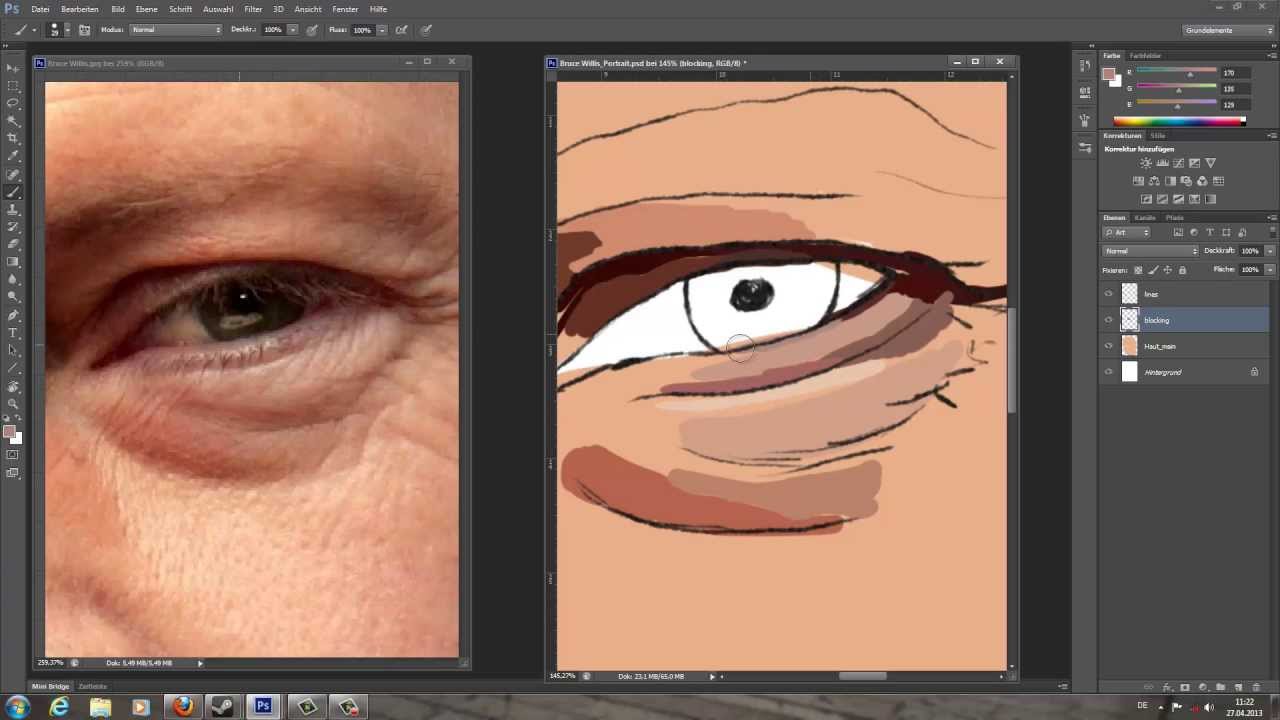Select the Gradient tool
Screen dimensions: 1280x720
[x=13, y=262]
